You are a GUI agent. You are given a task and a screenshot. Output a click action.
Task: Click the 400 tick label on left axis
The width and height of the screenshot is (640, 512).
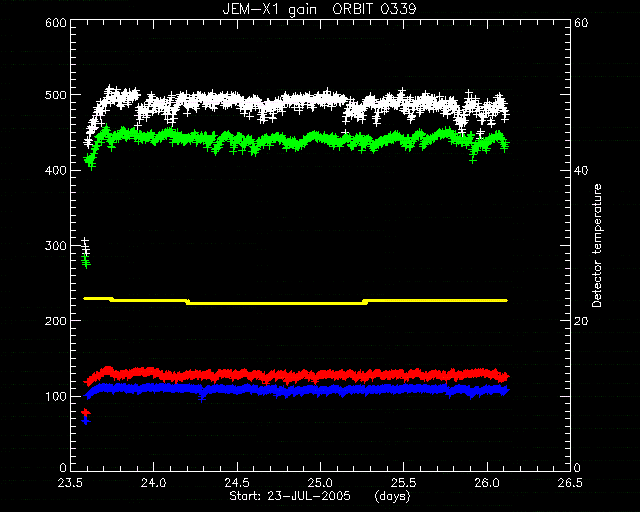[56, 170]
